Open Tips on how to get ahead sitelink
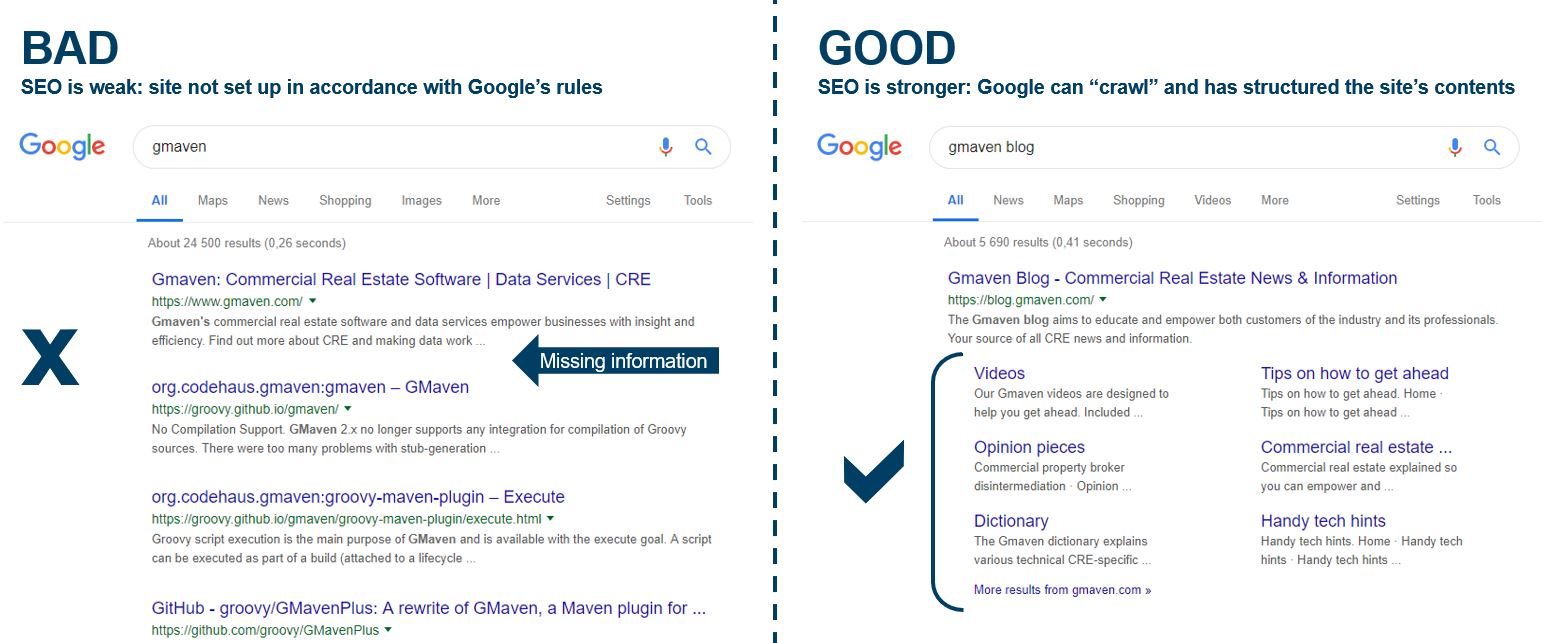Viewport: 1542px width, 643px height. (1354, 373)
